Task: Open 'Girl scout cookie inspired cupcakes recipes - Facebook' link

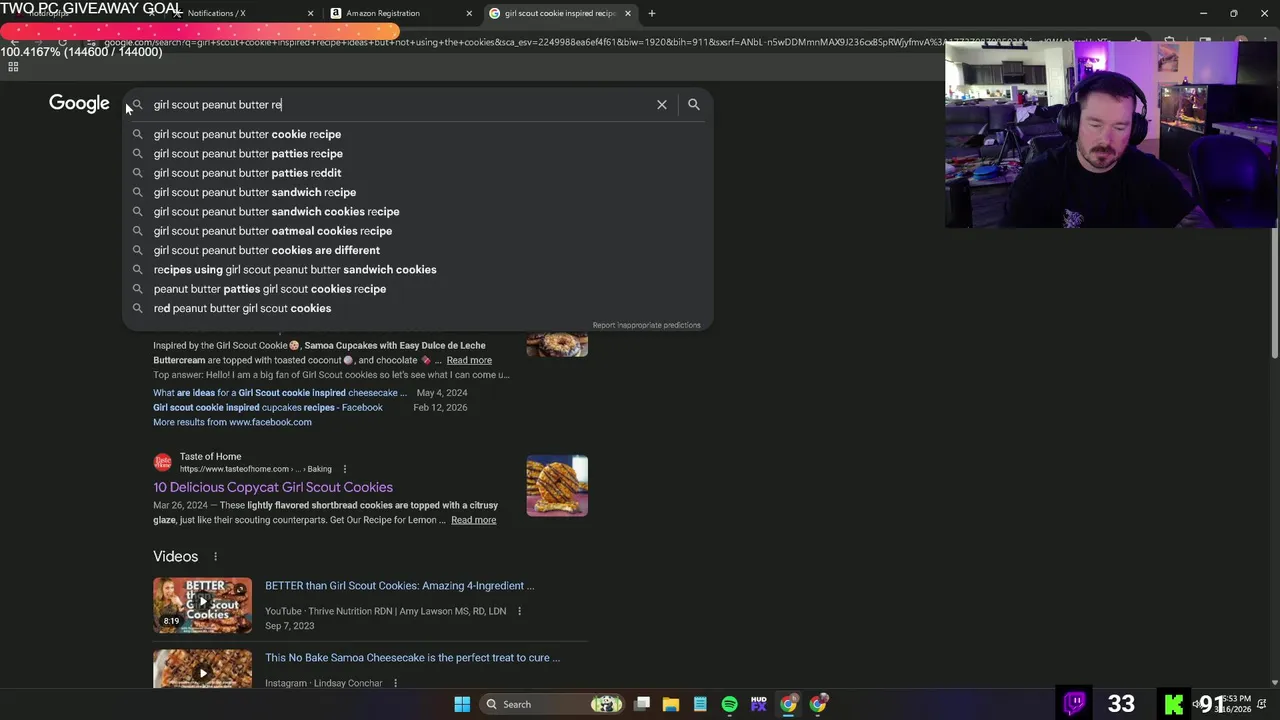Action: tap(268, 408)
